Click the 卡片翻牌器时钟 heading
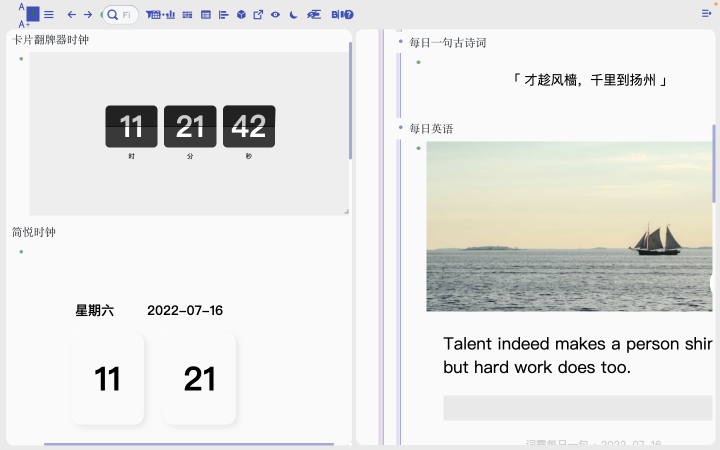Screen dimensions: 720x450 tap(50, 40)
